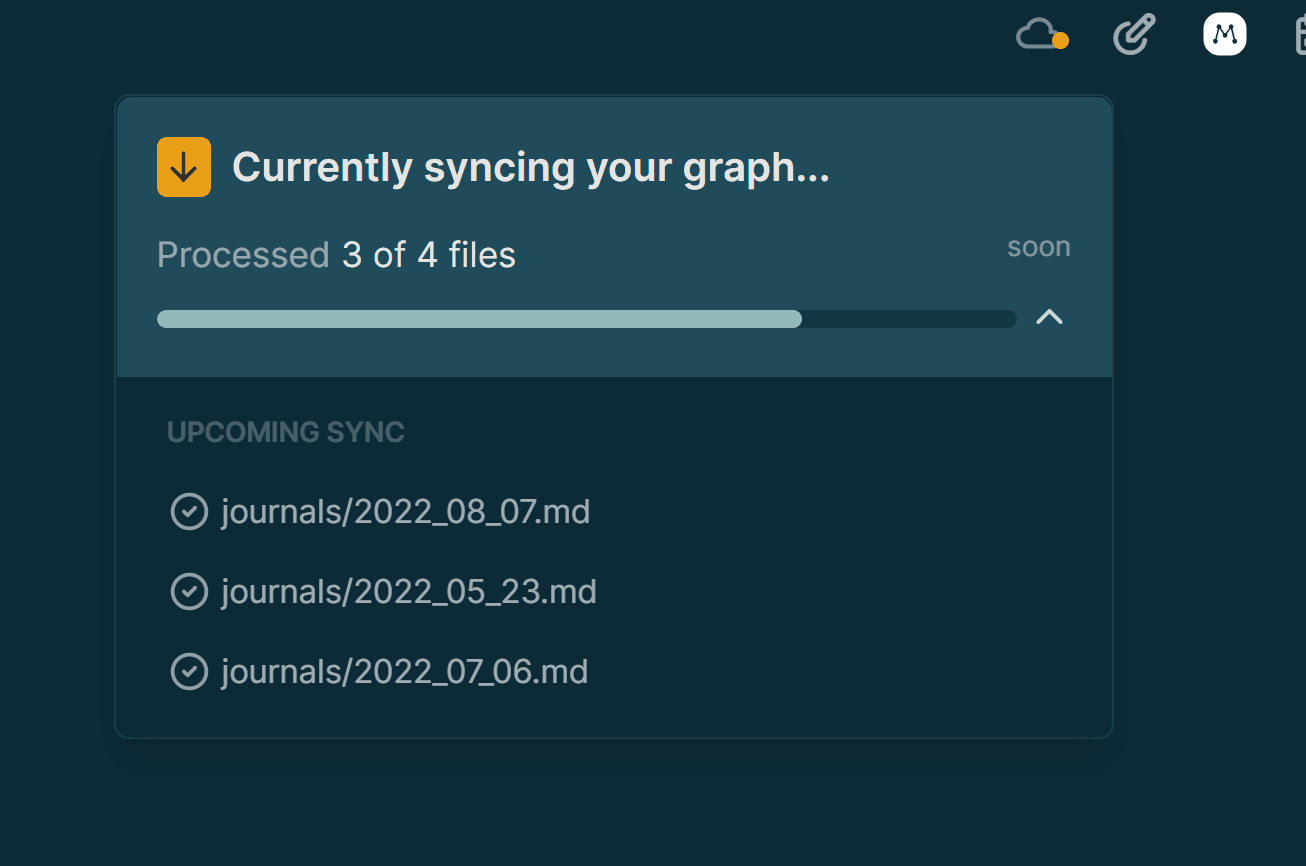
Task: Click the soon label
Action: (x=1038, y=247)
